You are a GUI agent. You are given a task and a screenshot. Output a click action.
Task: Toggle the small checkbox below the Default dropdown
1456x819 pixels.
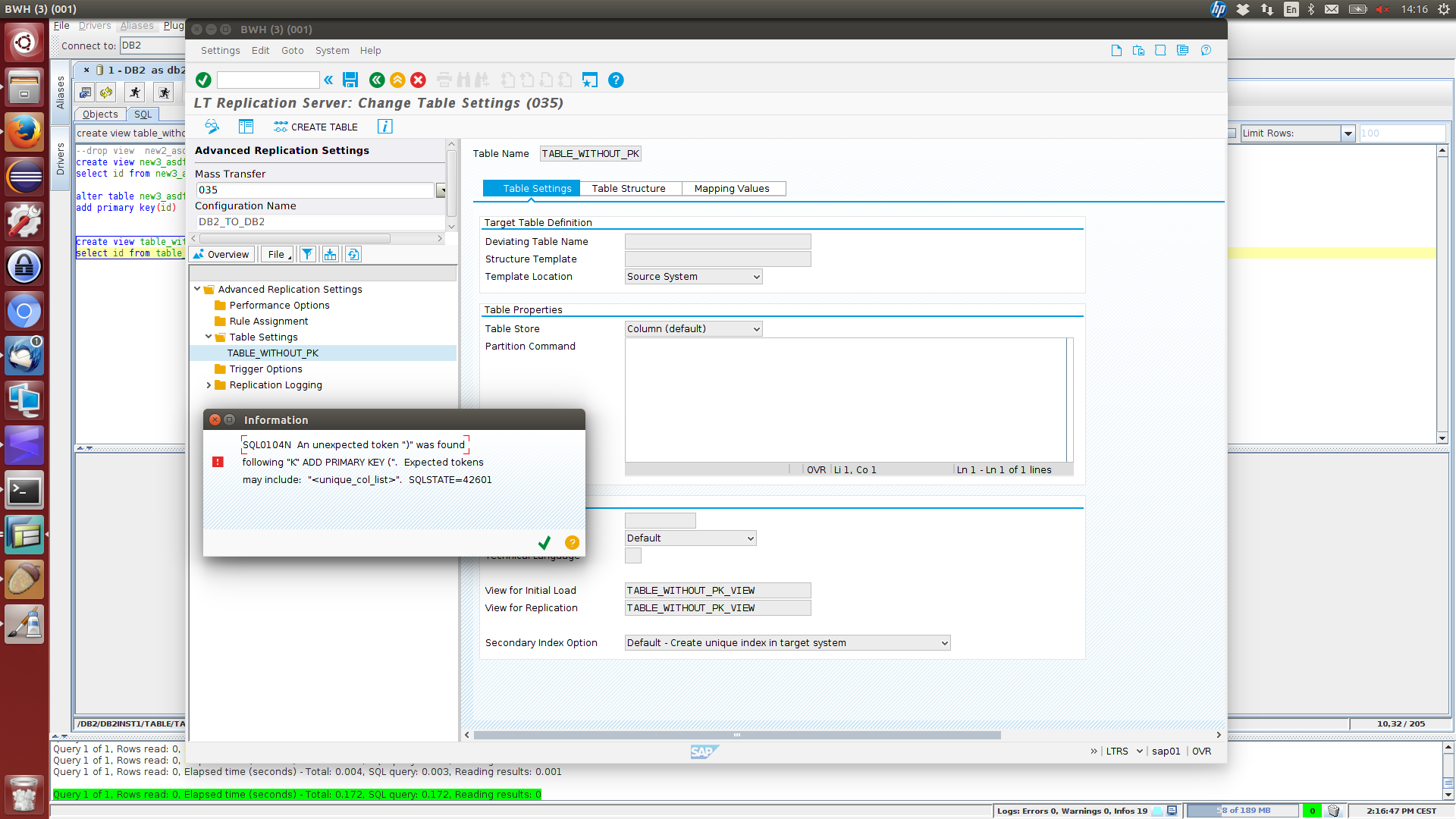(633, 556)
